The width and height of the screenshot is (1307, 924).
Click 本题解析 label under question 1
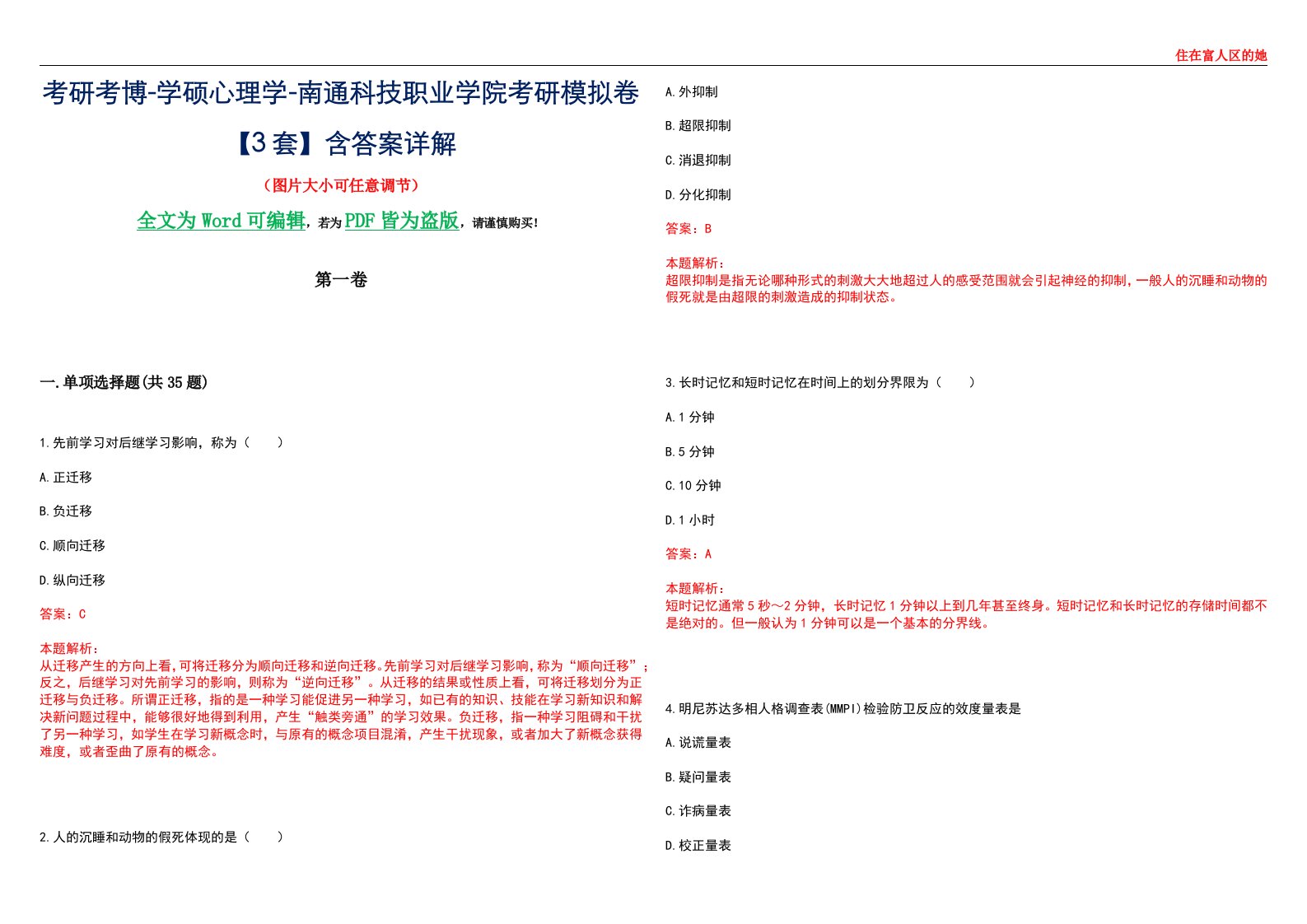coord(69,649)
